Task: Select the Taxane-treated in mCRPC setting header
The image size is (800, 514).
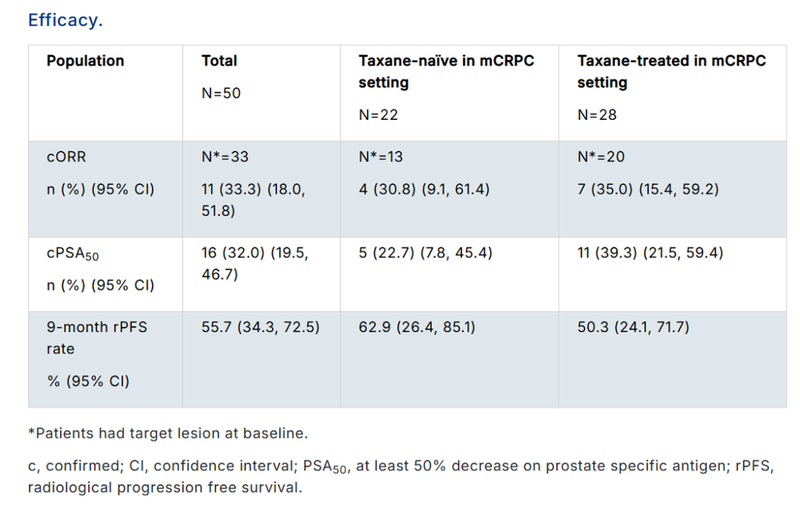Action: pos(671,71)
